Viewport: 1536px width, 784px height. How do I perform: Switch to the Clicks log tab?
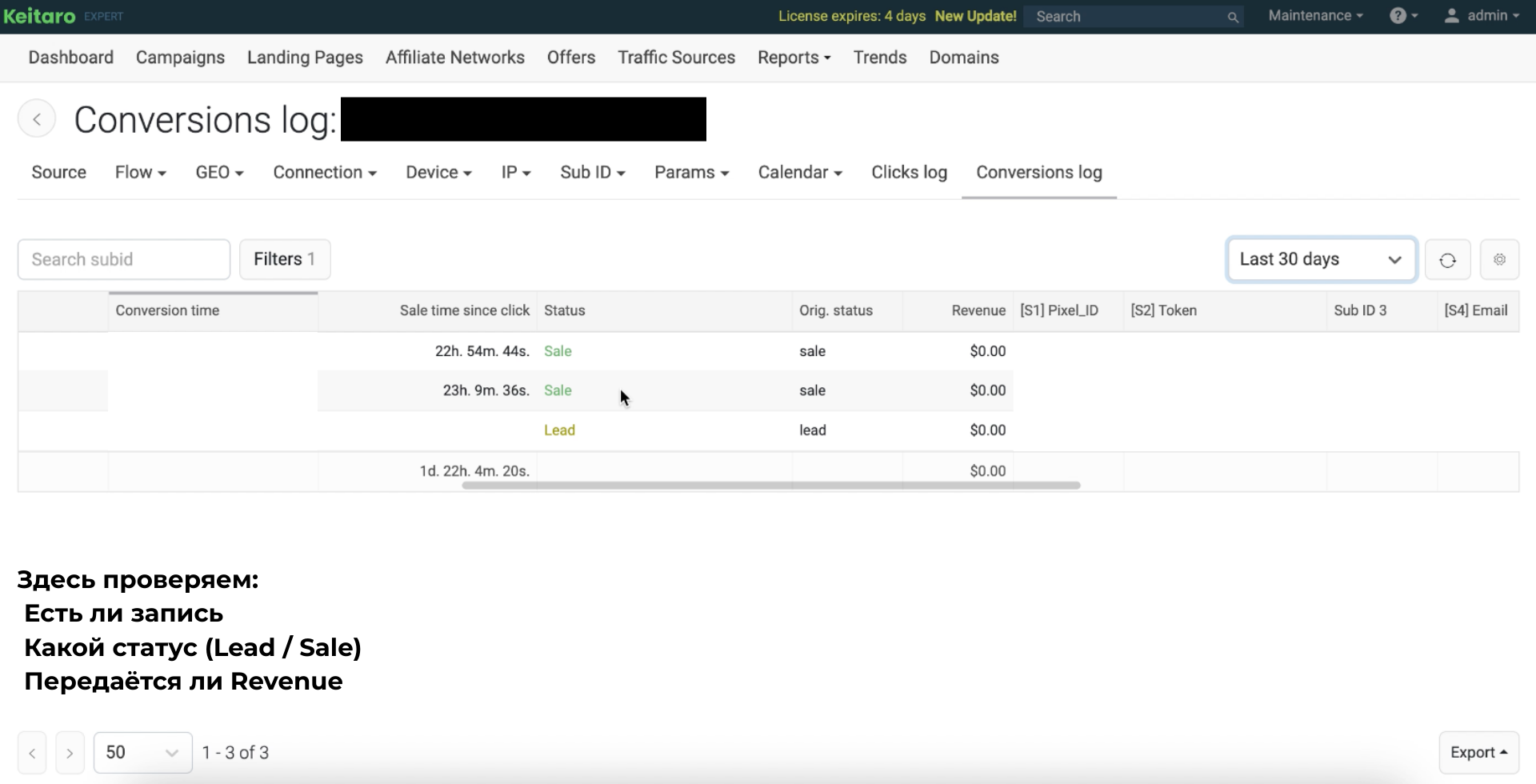[x=909, y=173]
